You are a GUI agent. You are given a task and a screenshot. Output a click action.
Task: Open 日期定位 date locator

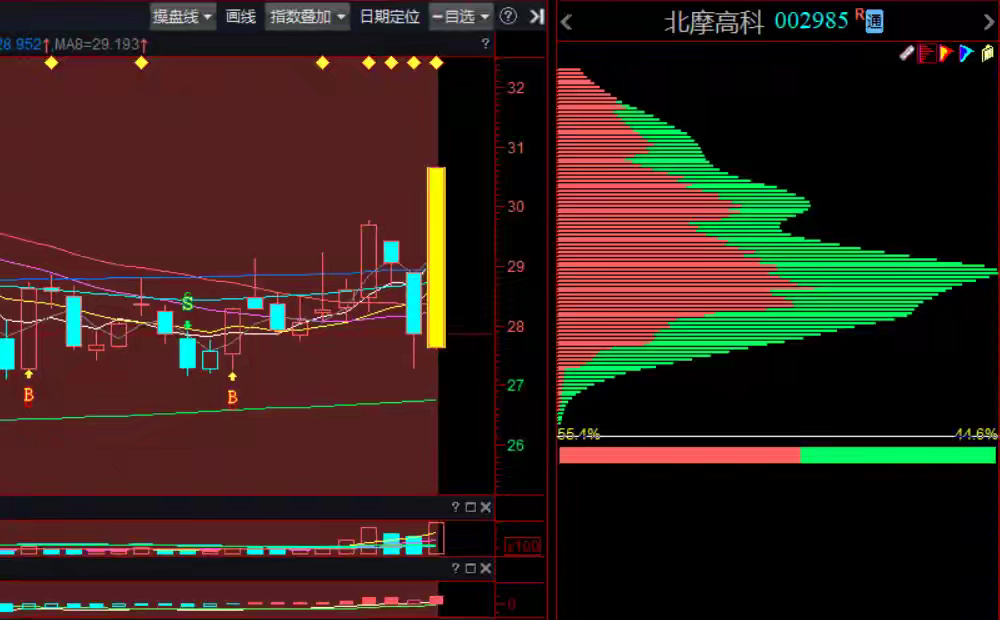[390, 17]
